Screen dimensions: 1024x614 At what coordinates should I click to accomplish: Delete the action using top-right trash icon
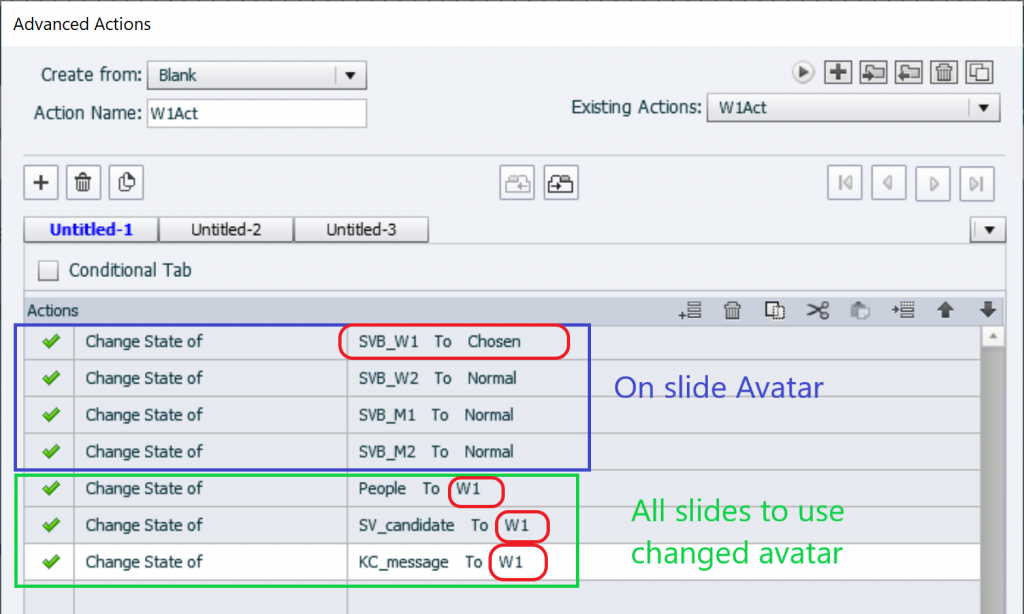coord(944,72)
